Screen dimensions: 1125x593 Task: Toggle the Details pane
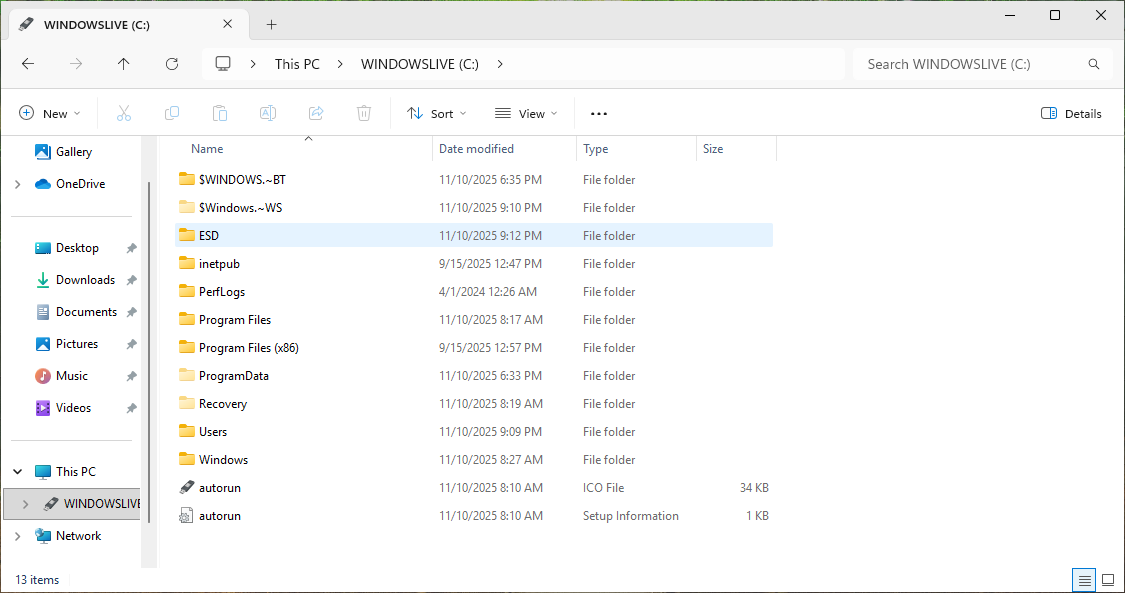tap(1071, 113)
